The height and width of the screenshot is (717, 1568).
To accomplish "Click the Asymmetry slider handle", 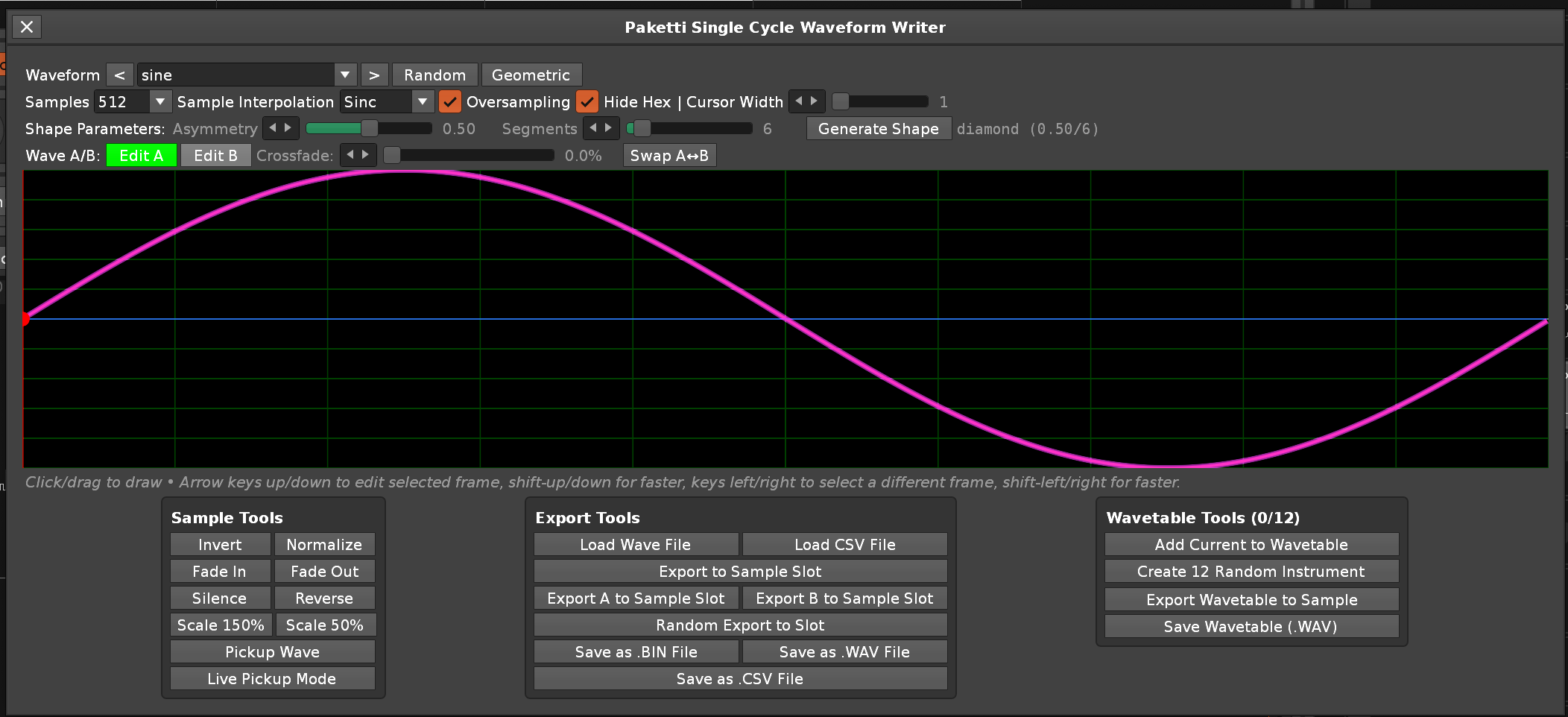I will pyautogui.click(x=369, y=128).
